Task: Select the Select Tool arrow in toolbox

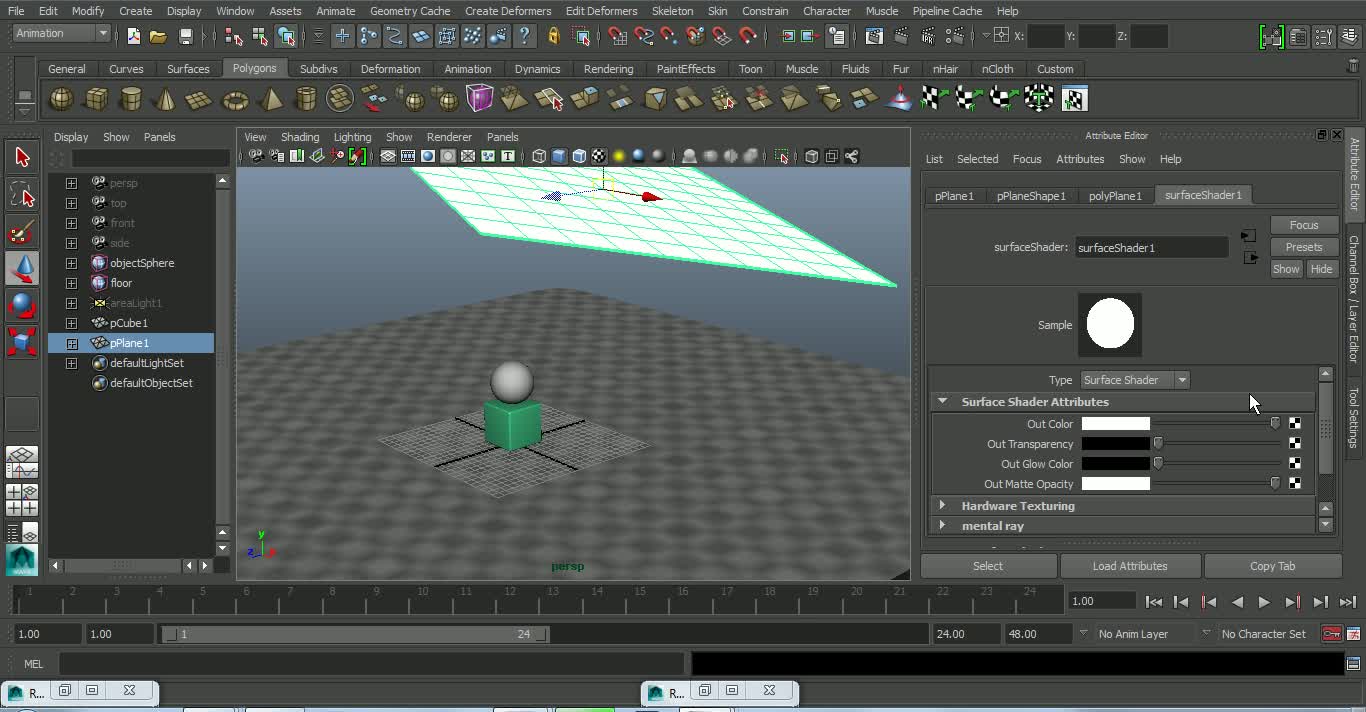Action: pyautogui.click(x=22, y=157)
